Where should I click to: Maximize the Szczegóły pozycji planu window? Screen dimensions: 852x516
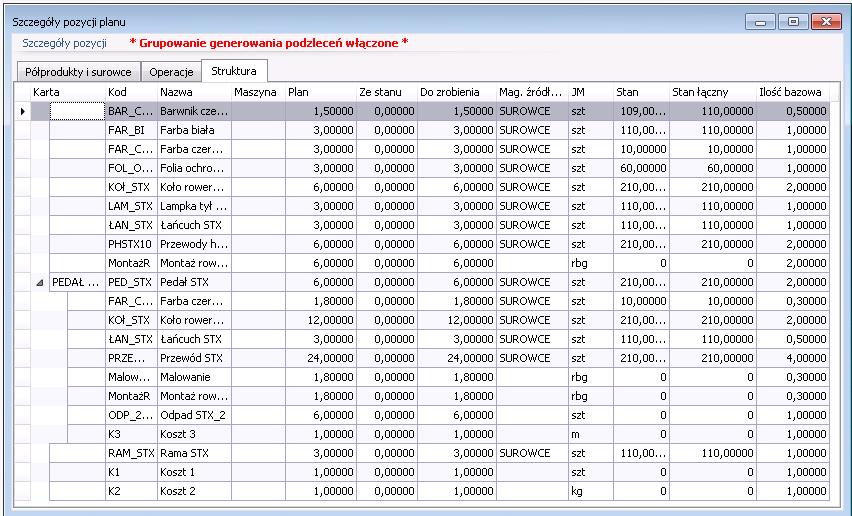click(793, 22)
